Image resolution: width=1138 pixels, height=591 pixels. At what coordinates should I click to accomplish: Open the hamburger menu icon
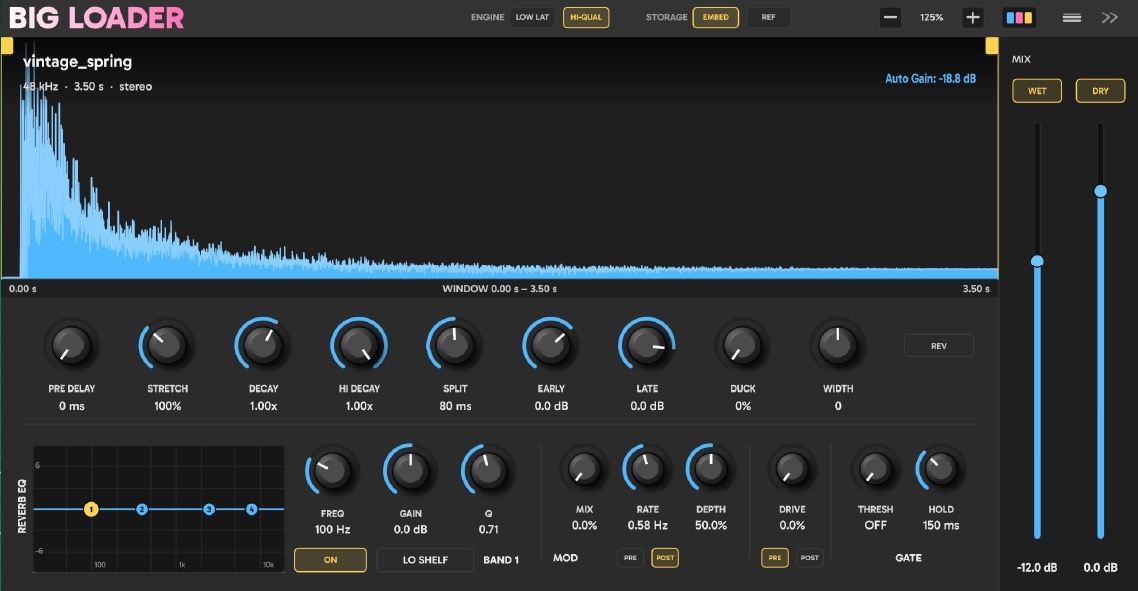tap(1071, 17)
